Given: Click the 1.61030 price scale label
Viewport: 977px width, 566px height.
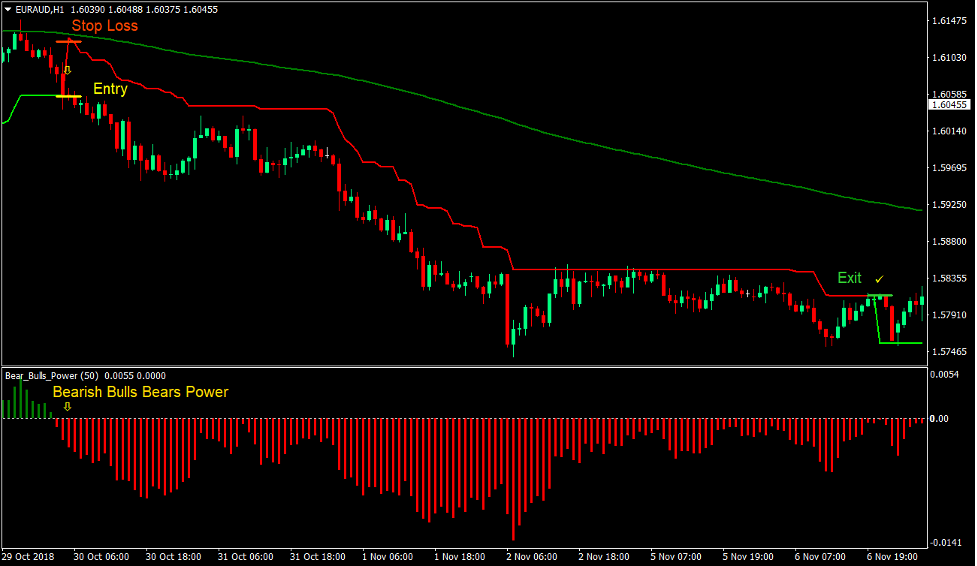Looking at the screenshot, I should (949, 58).
